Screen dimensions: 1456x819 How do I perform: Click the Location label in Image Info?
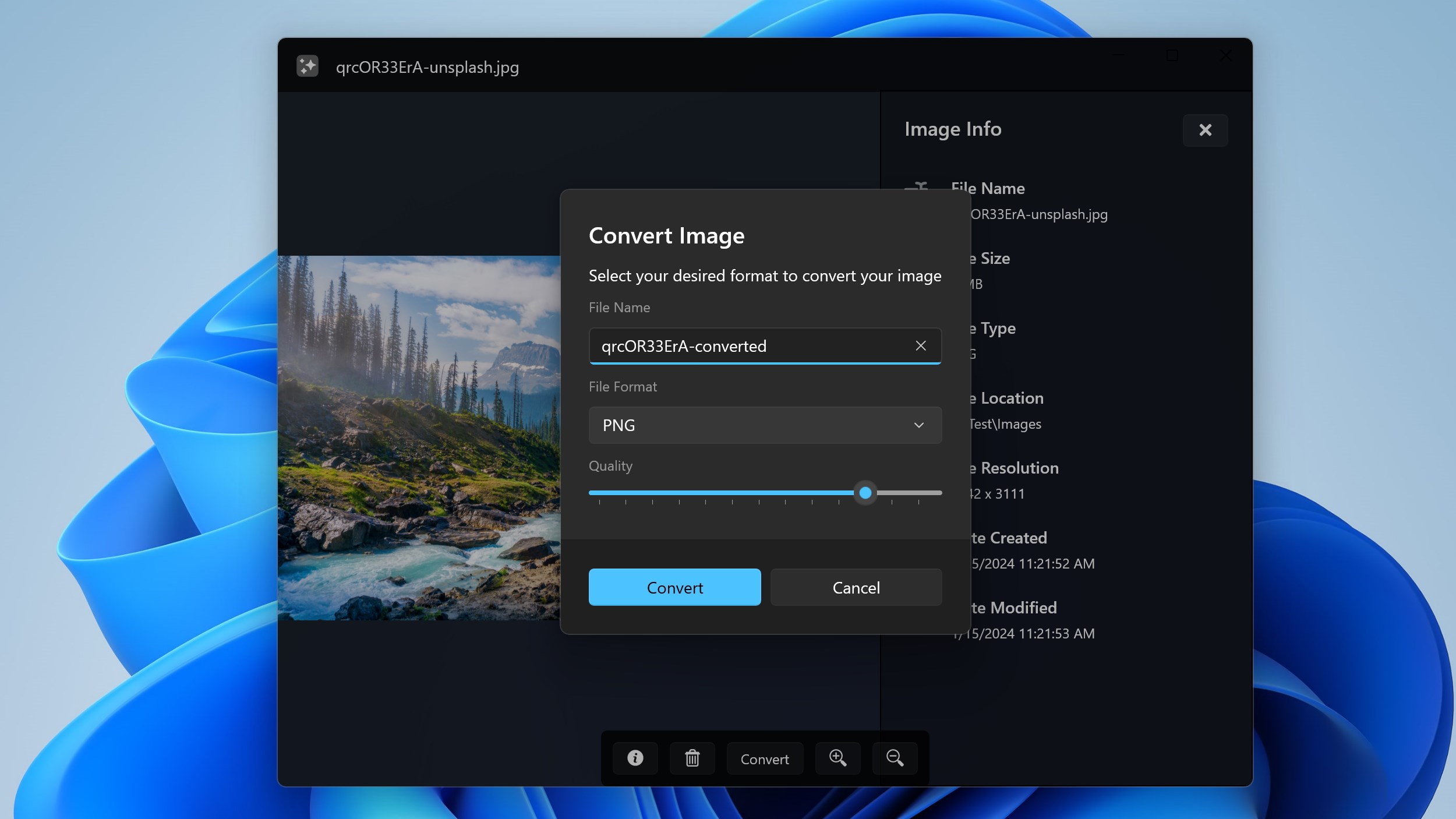point(1012,398)
